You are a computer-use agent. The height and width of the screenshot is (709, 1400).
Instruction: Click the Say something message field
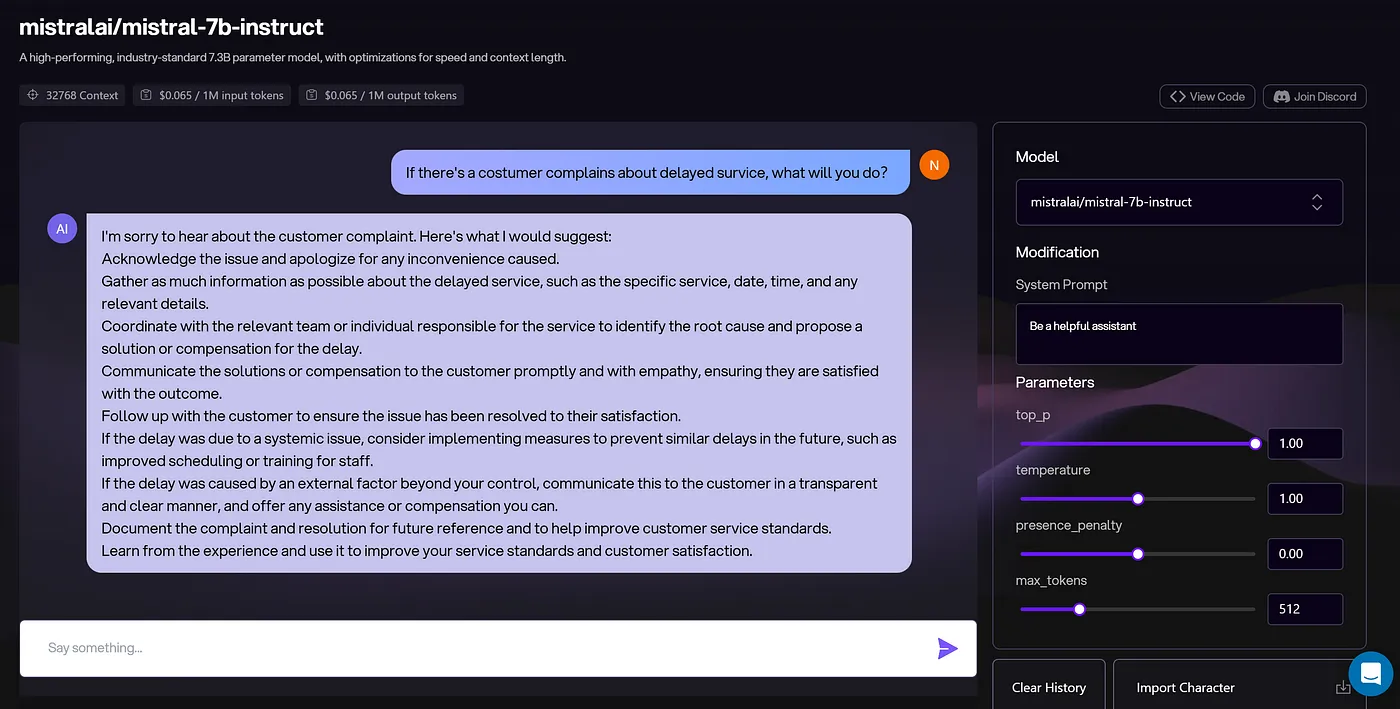coord(480,648)
